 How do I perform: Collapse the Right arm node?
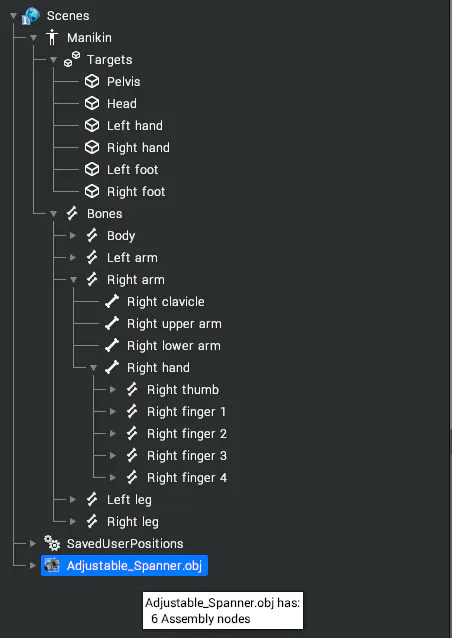tap(73, 280)
